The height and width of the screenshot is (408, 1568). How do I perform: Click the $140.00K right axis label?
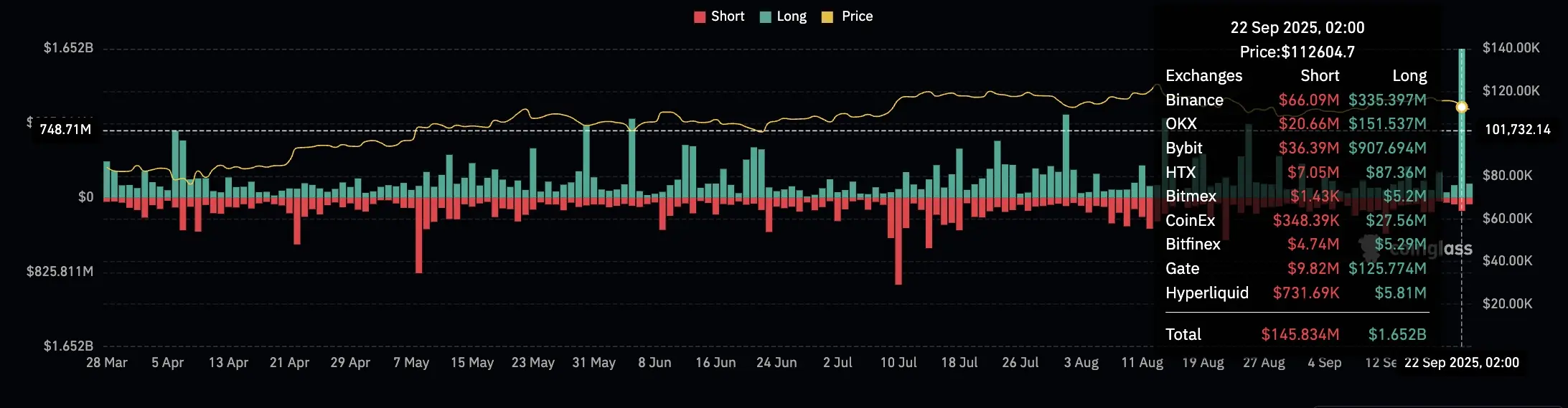coord(1511,48)
